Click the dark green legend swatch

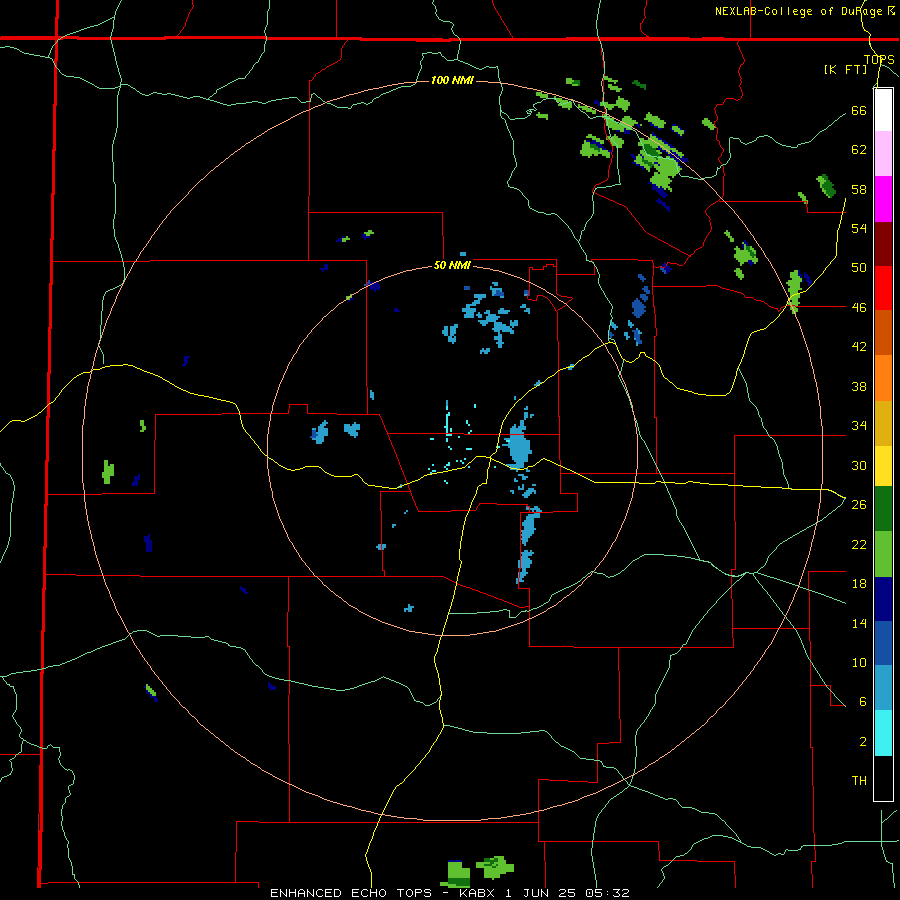click(x=883, y=509)
